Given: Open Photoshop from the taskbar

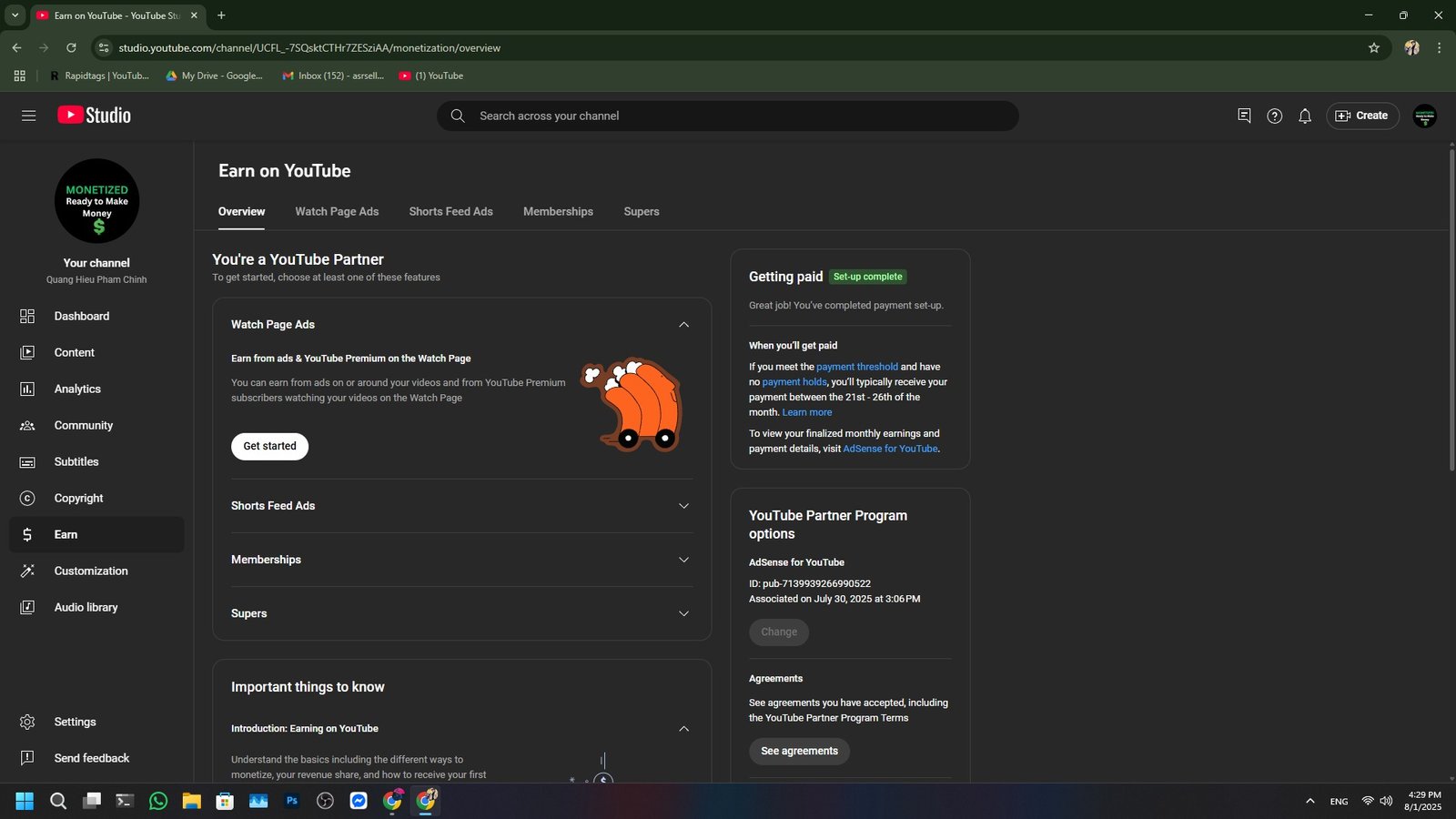Looking at the screenshot, I should click(x=292, y=801).
